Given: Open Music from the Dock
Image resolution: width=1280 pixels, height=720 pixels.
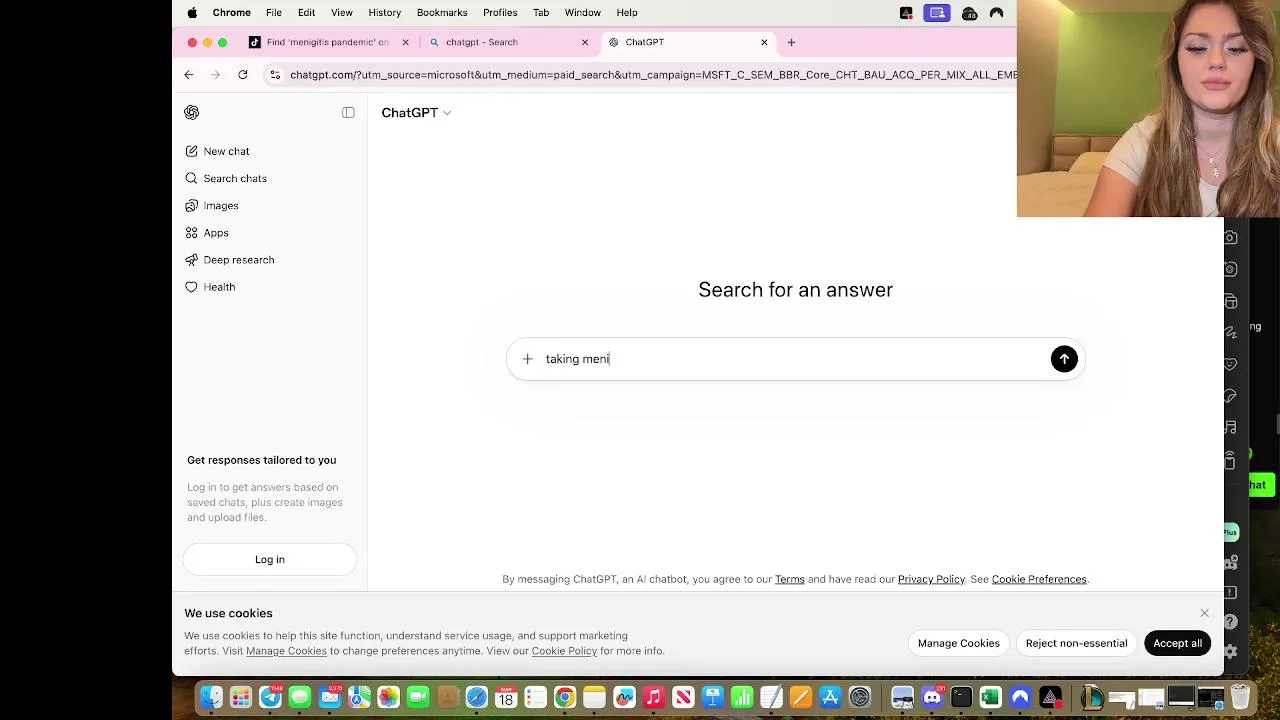Looking at the screenshot, I should [653, 697].
